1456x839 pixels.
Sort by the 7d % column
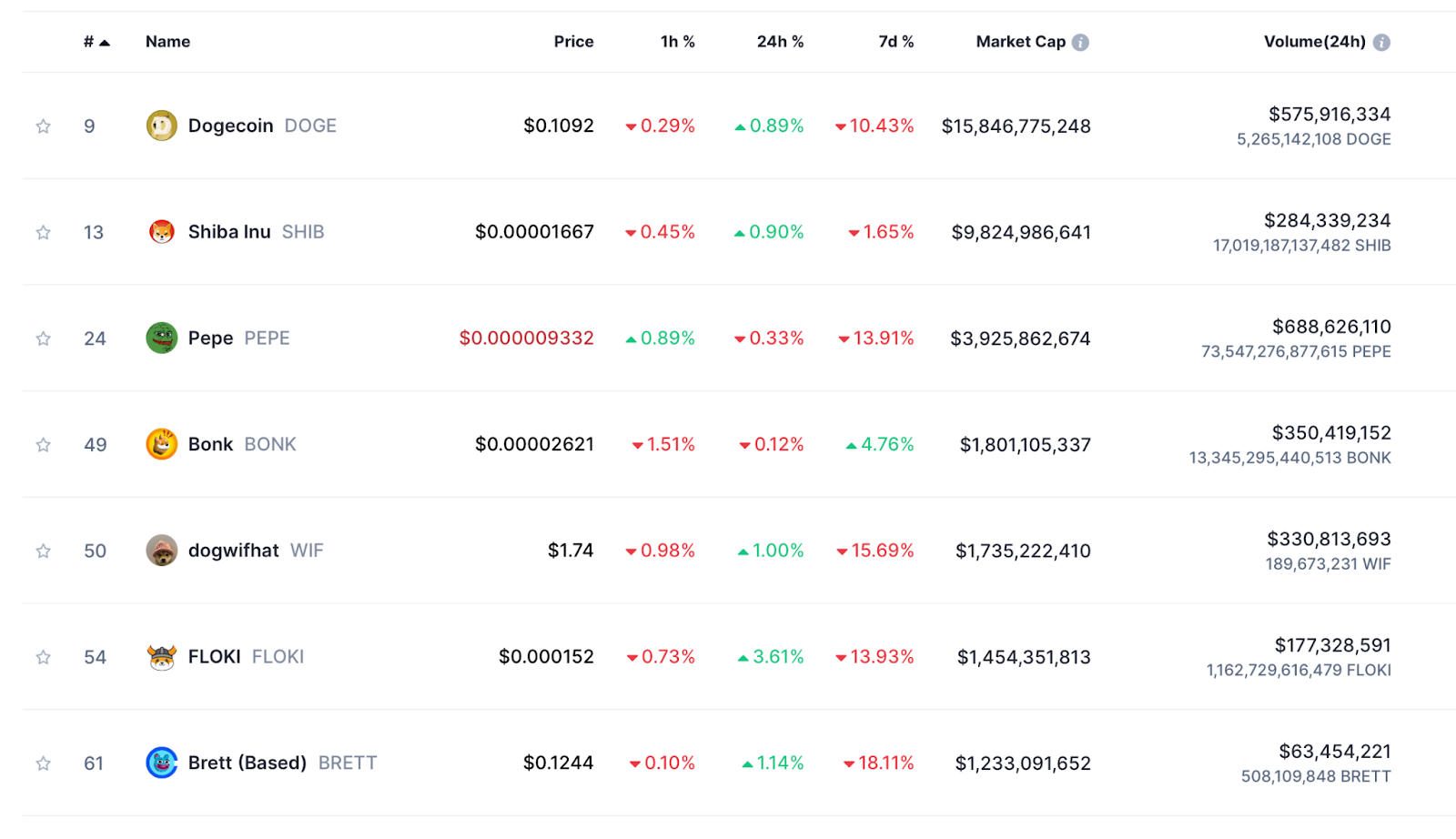coord(895,42)
